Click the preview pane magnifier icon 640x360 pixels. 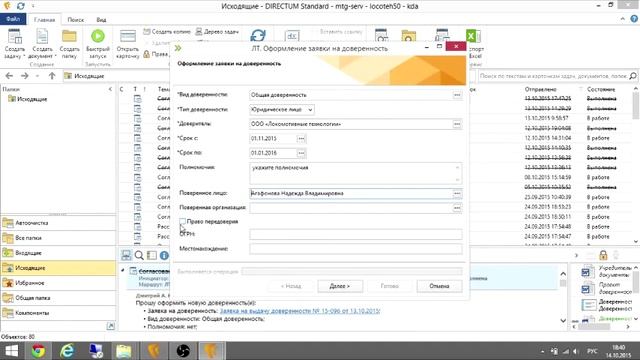[139, 256]
